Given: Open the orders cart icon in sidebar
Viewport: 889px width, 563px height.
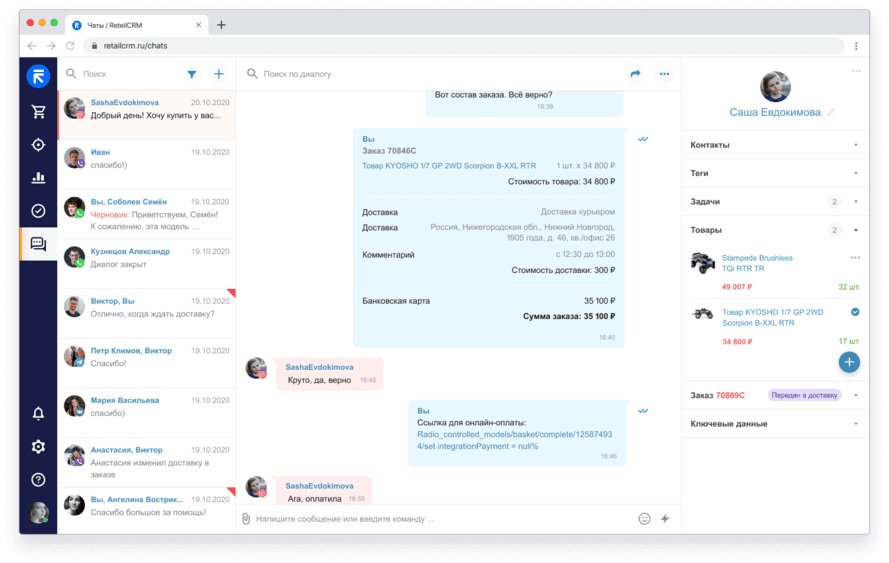Looking at the screenshot, I should [x=38, y=112].
